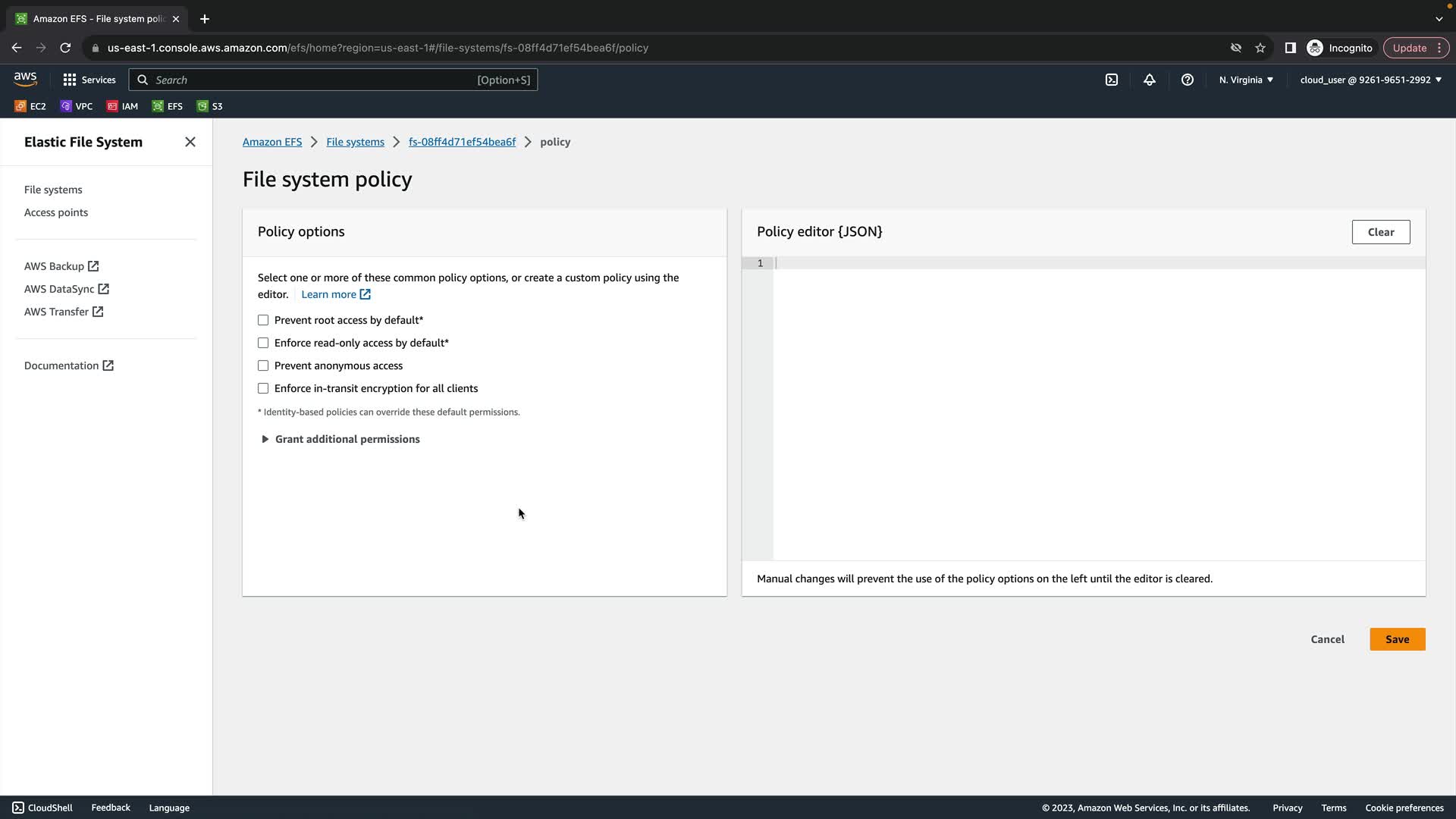The height and width of the screenshot is (819, 1456).
Task: Click the Save button
Action: point(1397,639)
